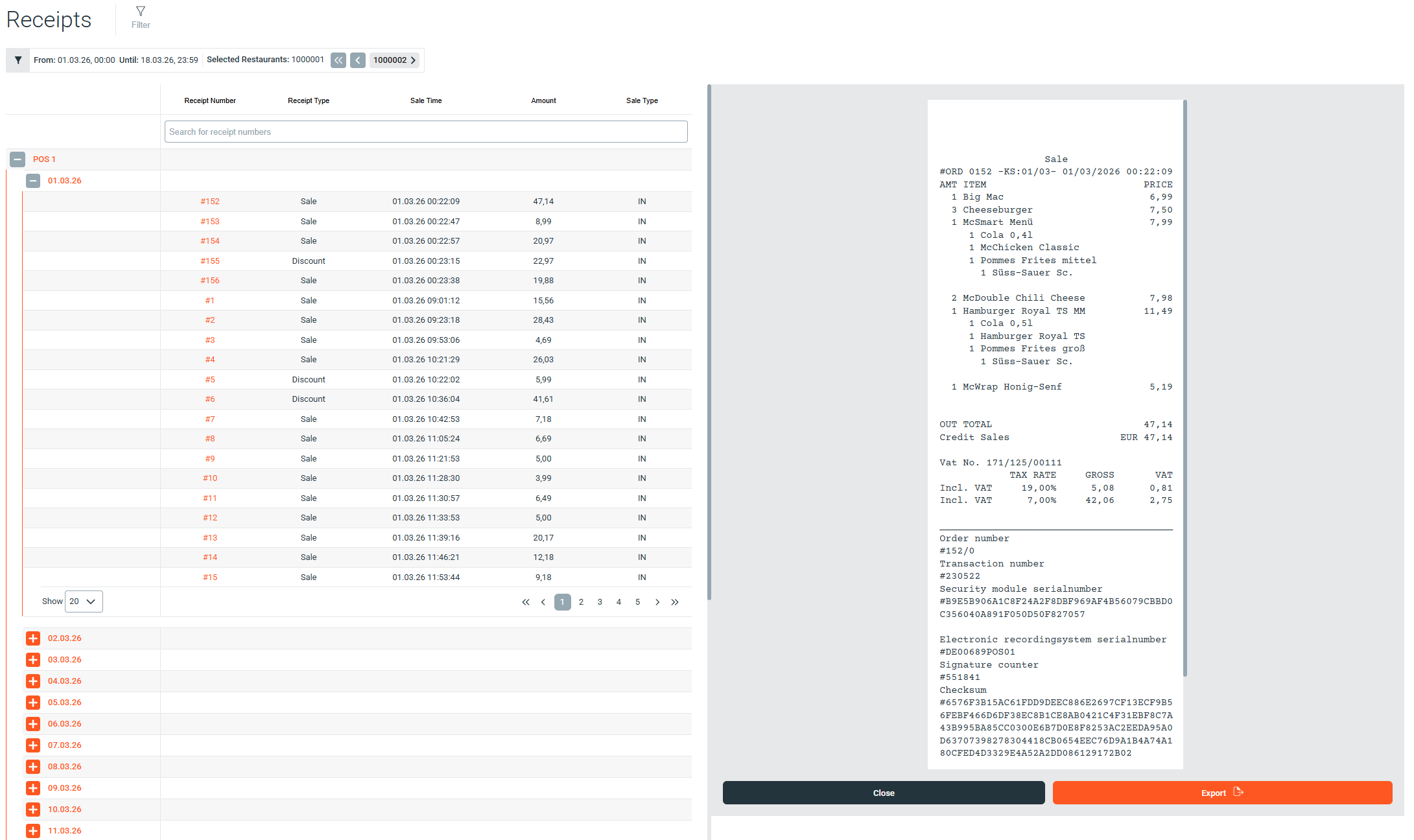Sort by Receipt Number column header
This screenshot has height=840, width=1414.
pos(210,100)
